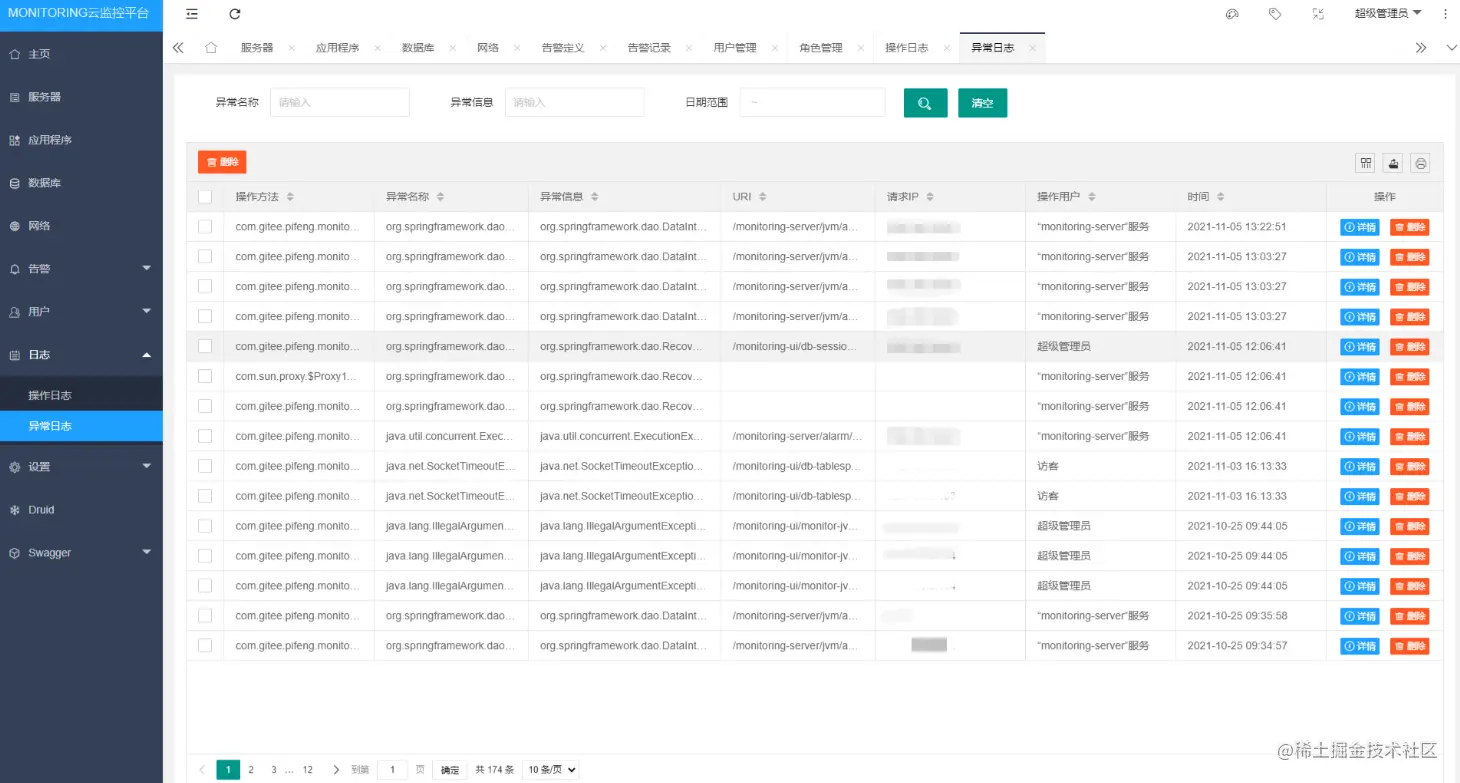Click the print icon above the table
Viewport: 1460px width, 783px height.
1421,163
